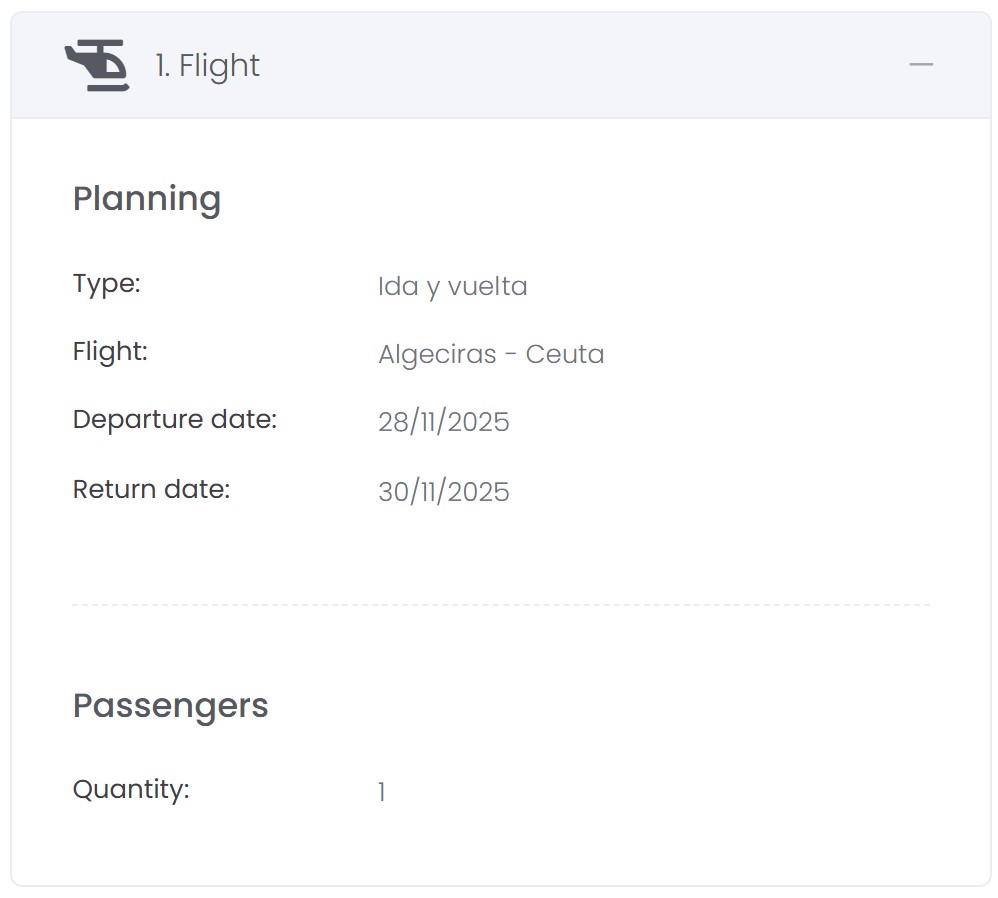Click the "Return date:" label
The image size is (998, 898).
[x=151, y=489]
